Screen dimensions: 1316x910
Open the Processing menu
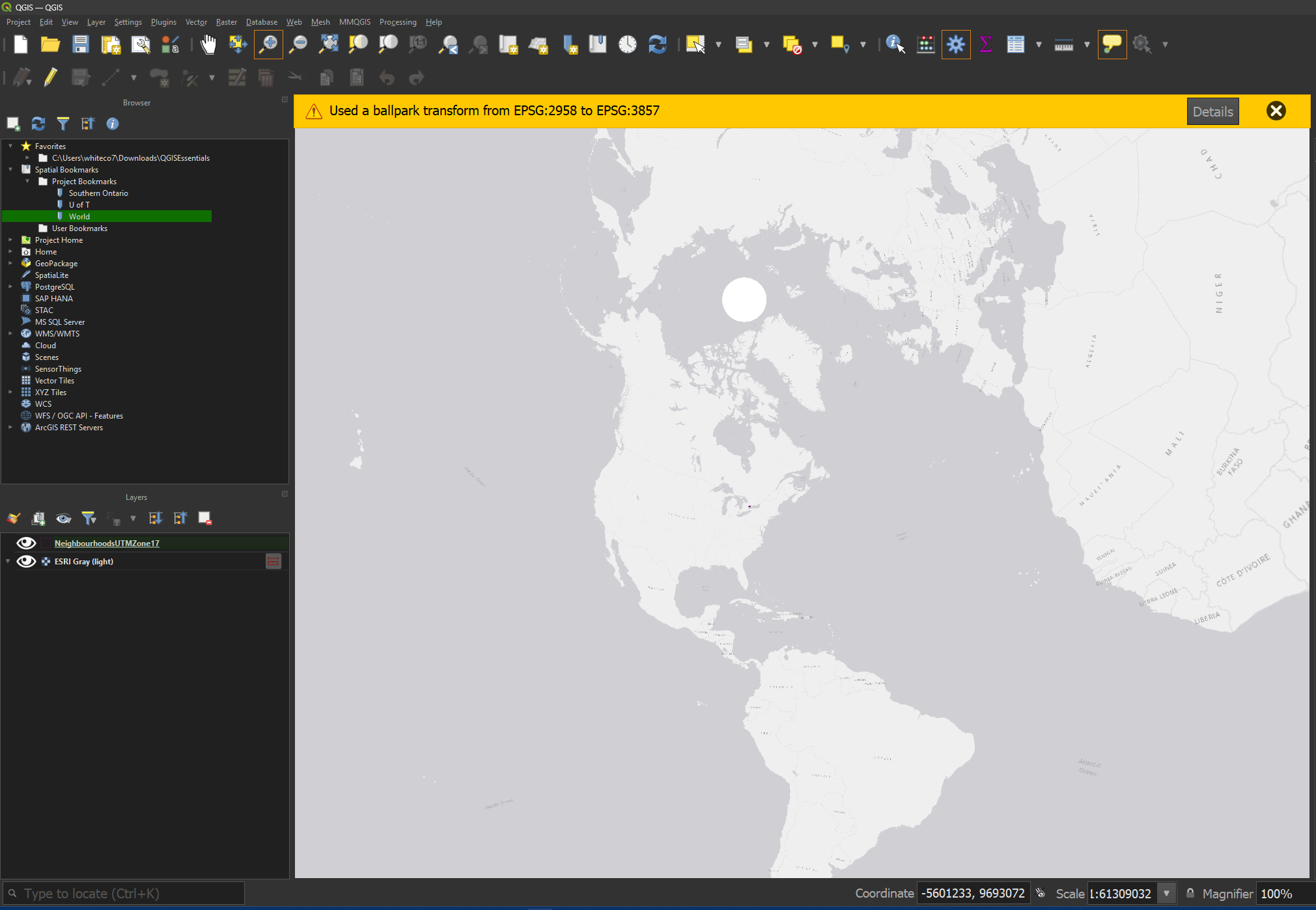coord(398,22)
